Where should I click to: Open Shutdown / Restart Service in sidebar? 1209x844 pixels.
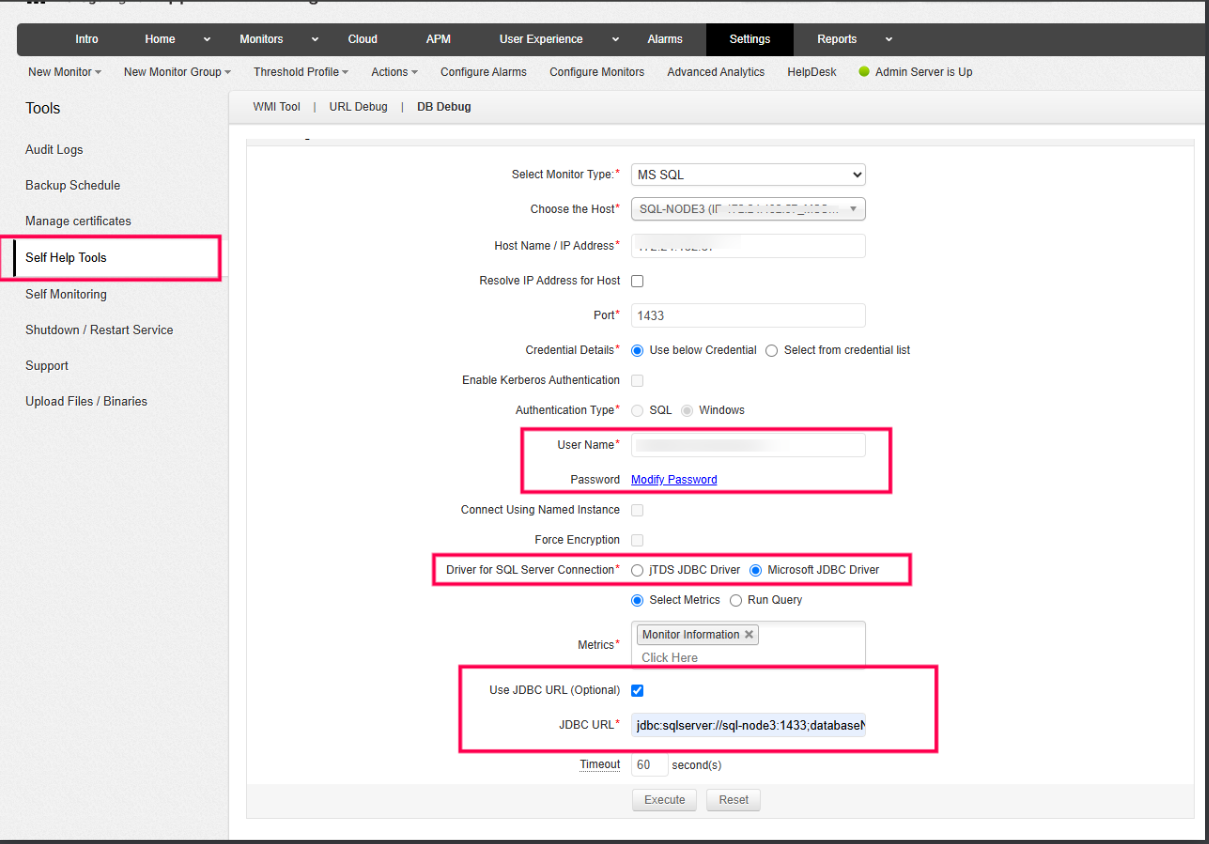[x=99, y=330]
